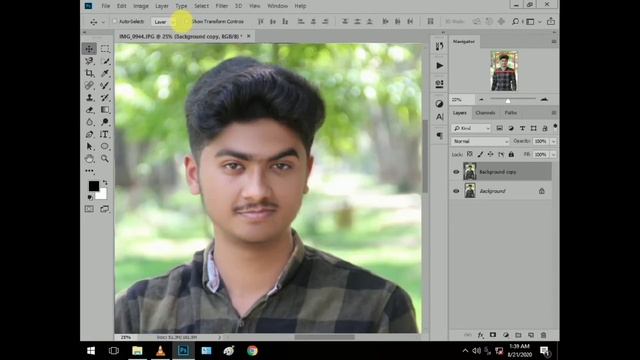
Task: Open the Image menu
Action: click(141, 6)
